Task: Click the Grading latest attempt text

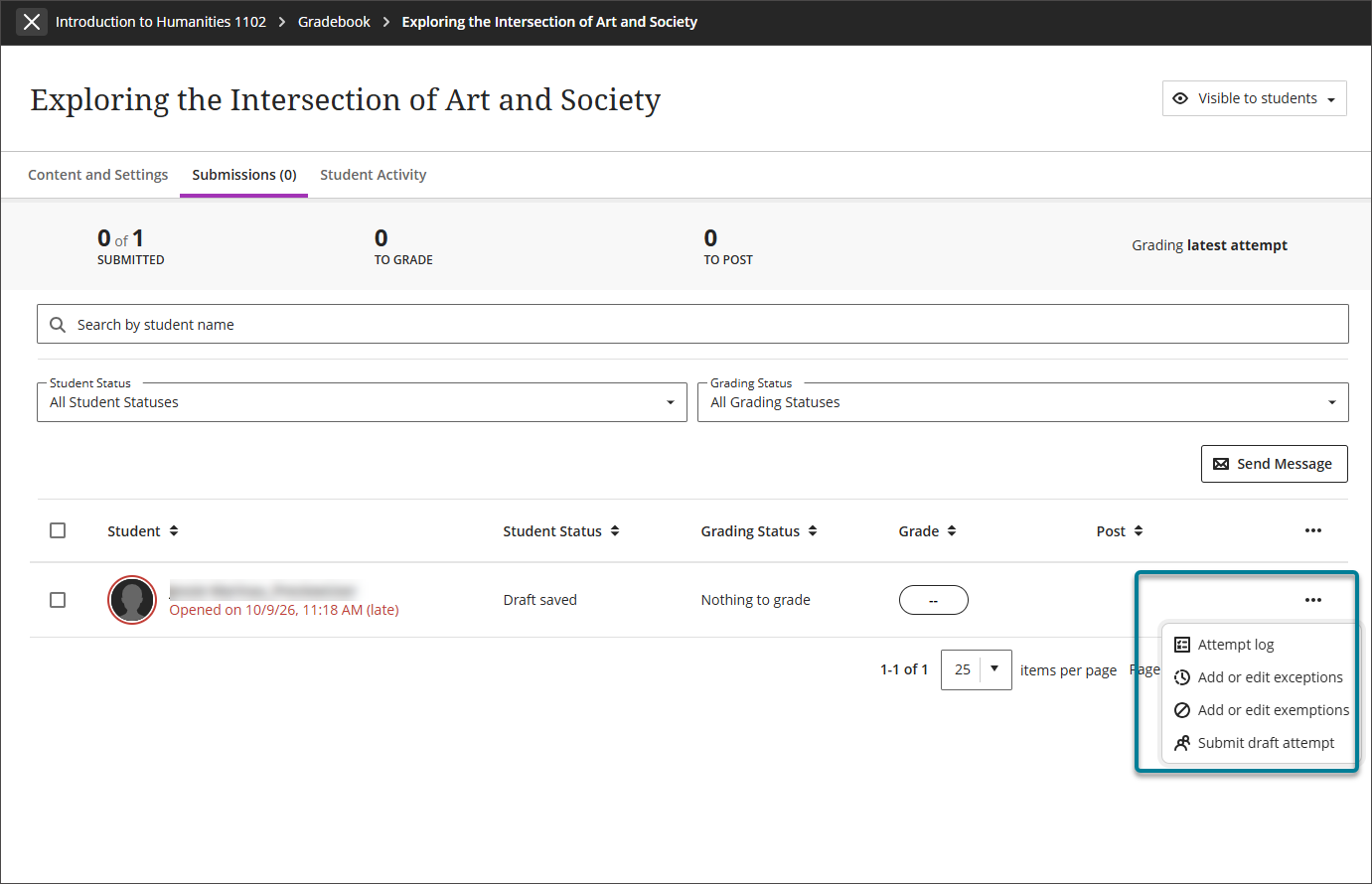Action: (x=1209, y=245)
